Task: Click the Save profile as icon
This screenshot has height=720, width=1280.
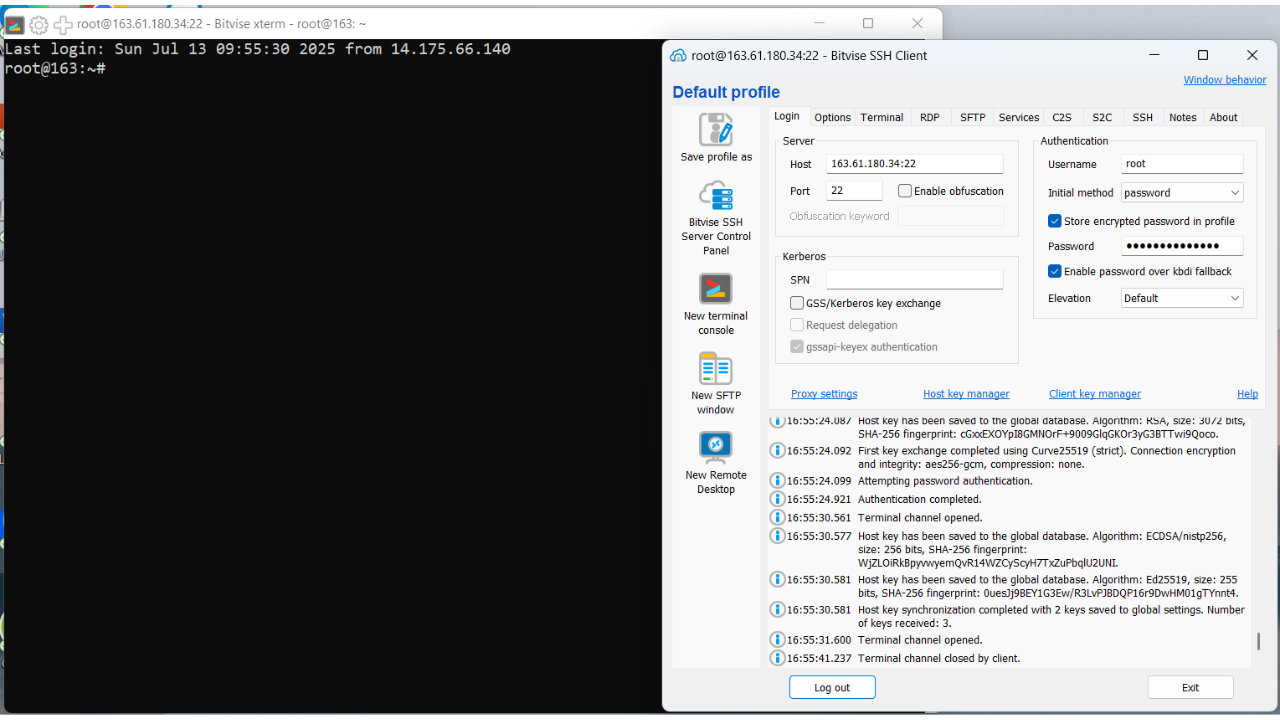Action: click(x=716, y=129)
